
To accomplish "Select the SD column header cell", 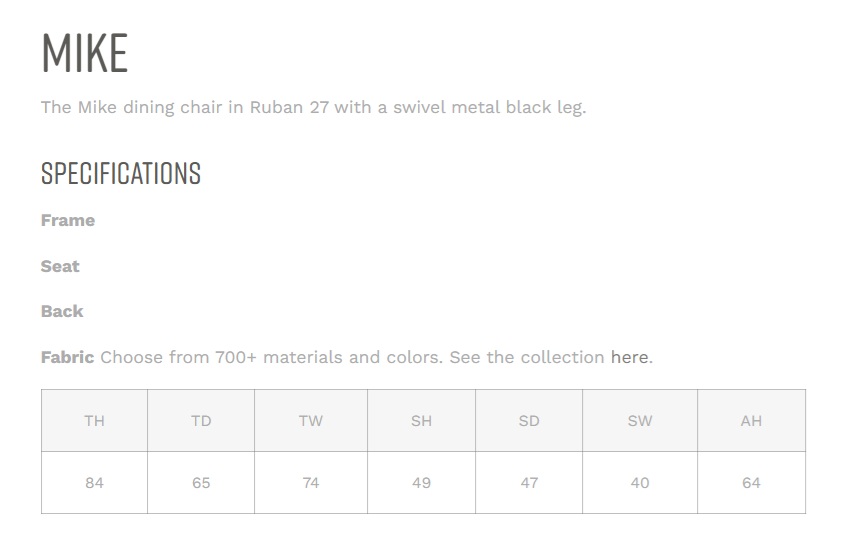I will 529,421.
